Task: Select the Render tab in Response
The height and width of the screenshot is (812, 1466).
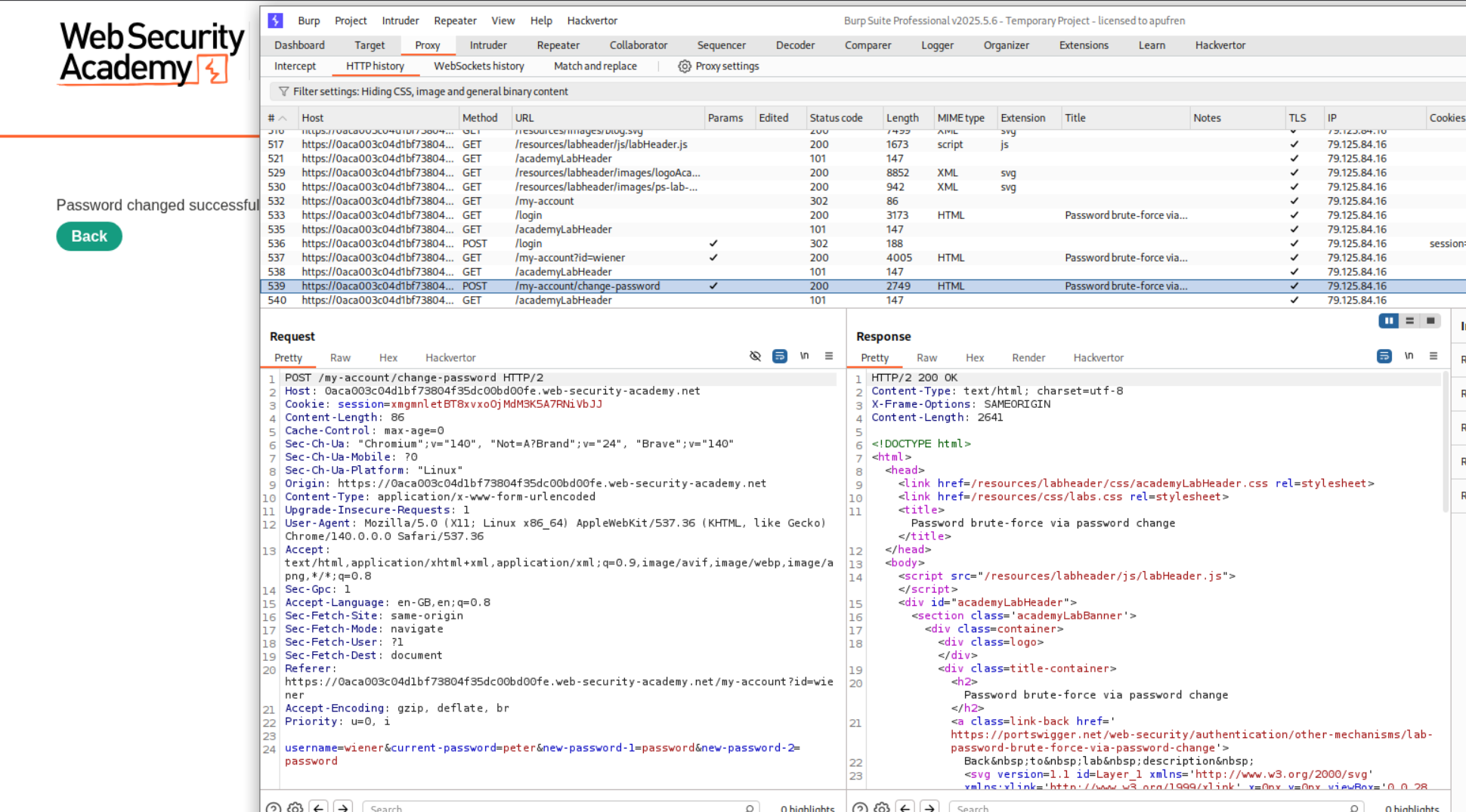Action: pos(1028,358)
